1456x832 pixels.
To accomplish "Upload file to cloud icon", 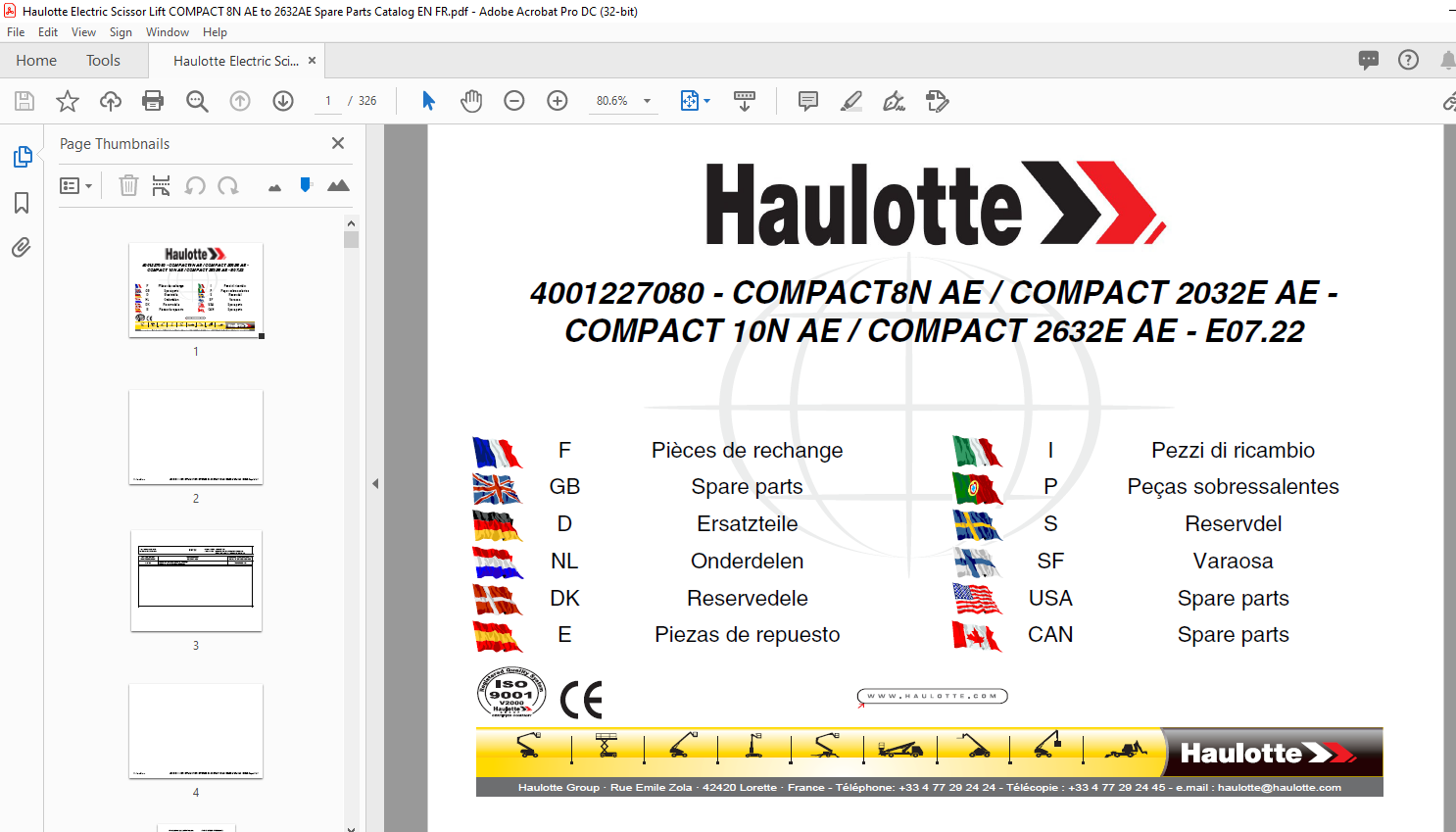I will coord(111,101).
